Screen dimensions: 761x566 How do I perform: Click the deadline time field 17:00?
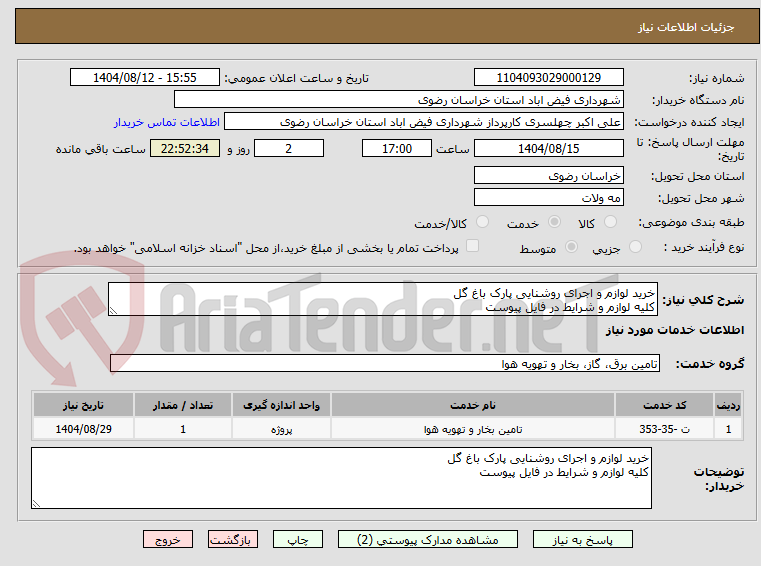point(397,148)
